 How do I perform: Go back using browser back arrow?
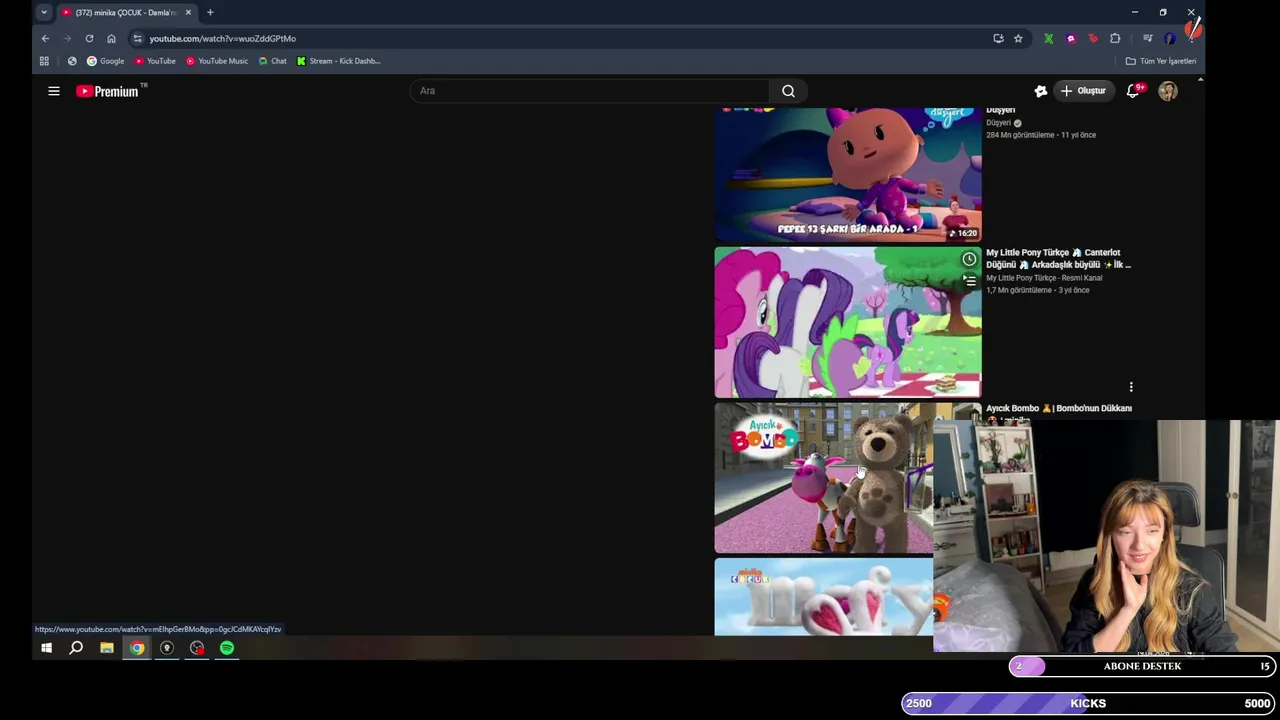point(45,38)
